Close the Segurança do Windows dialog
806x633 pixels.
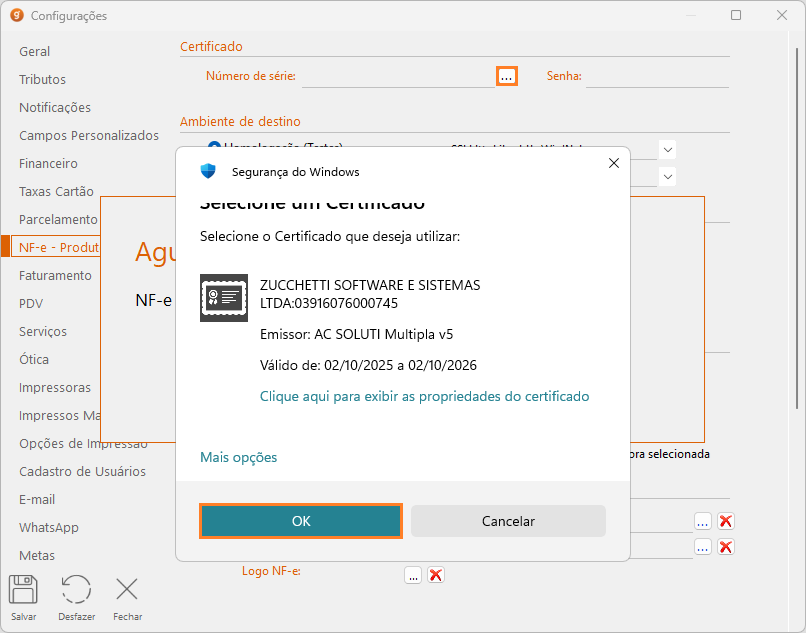(x=612, y=164)
